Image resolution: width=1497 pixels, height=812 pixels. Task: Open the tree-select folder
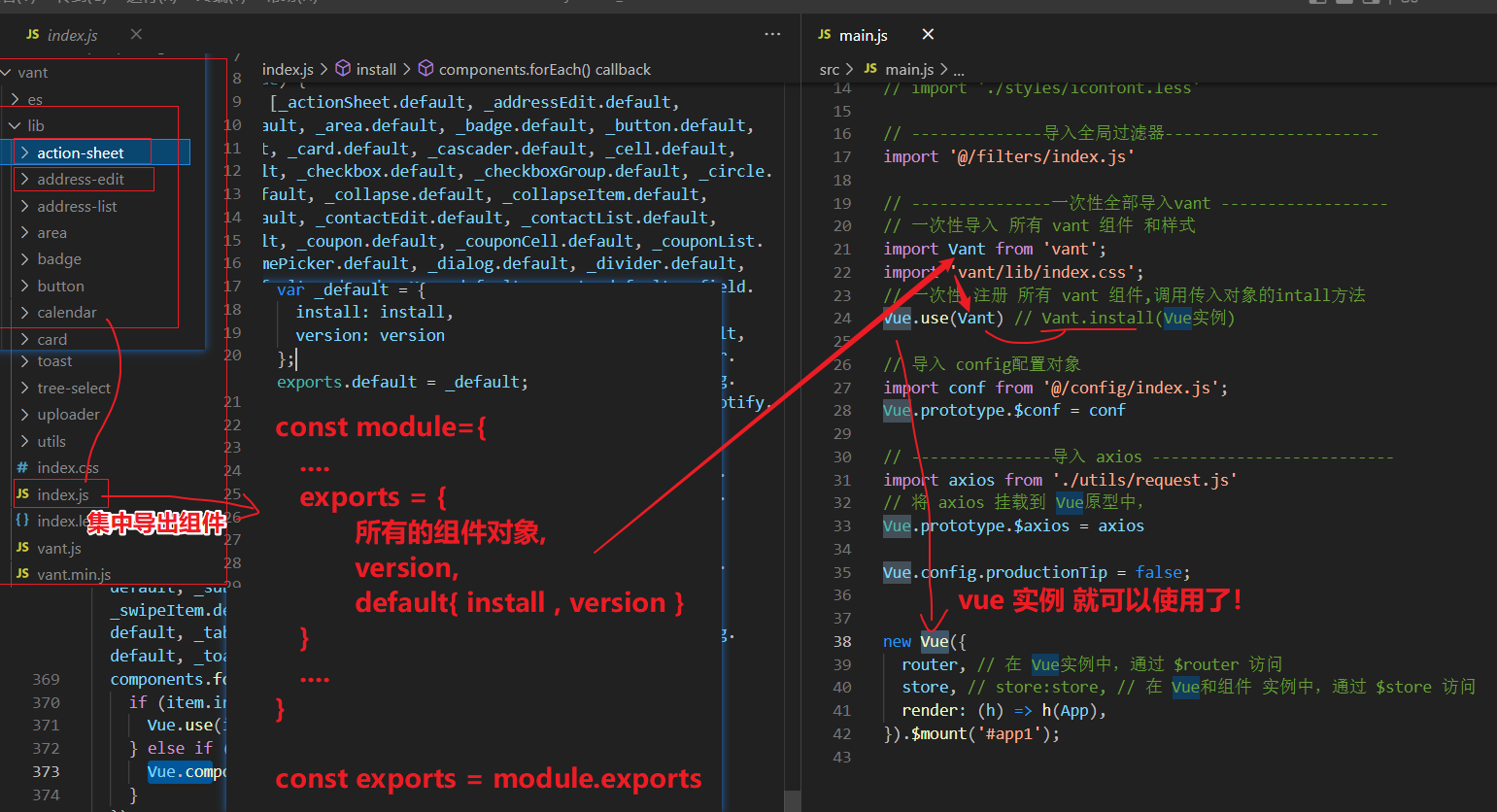(x=74, y=388)
